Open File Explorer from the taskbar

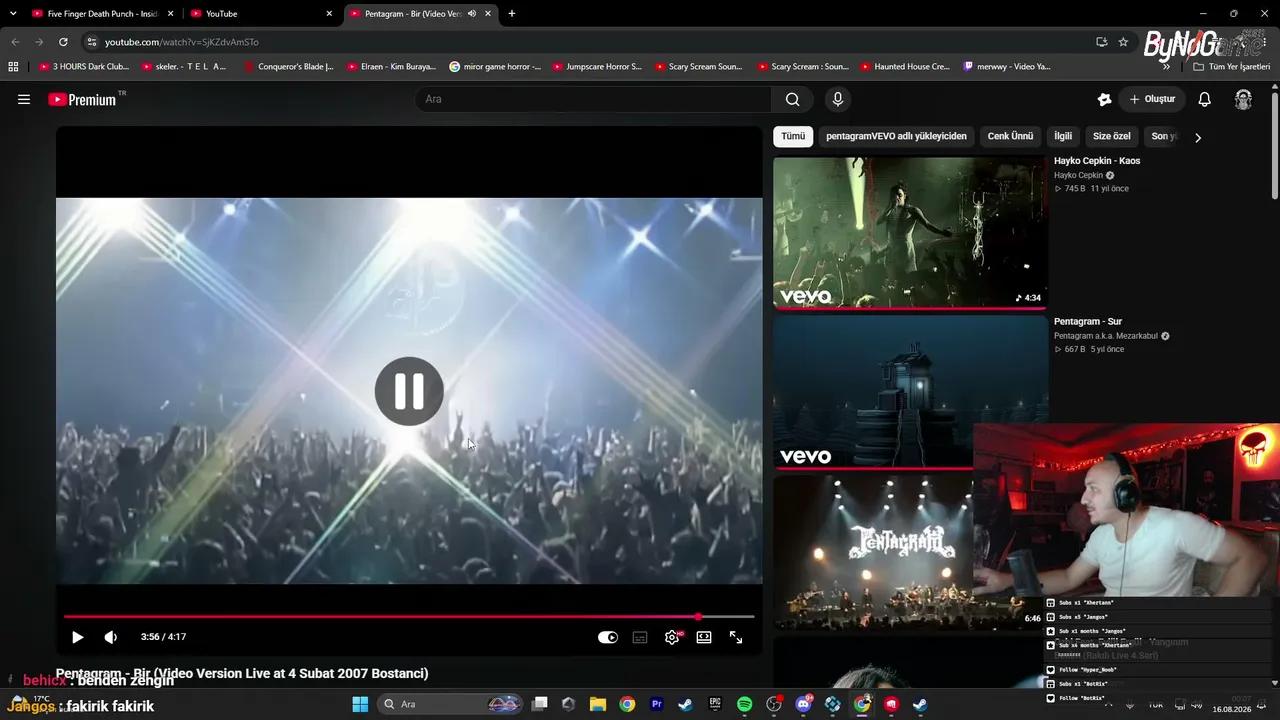[x=597, y=704]
